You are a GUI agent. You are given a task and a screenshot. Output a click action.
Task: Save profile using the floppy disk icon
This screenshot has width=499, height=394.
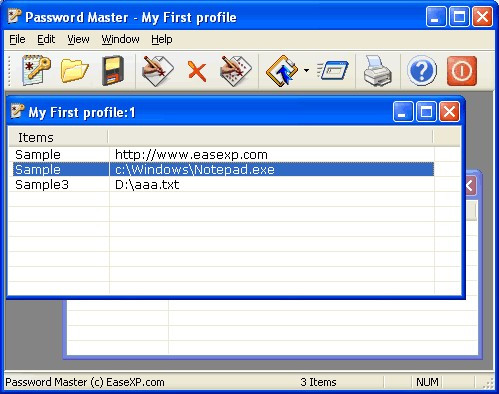tap(113, 70)
